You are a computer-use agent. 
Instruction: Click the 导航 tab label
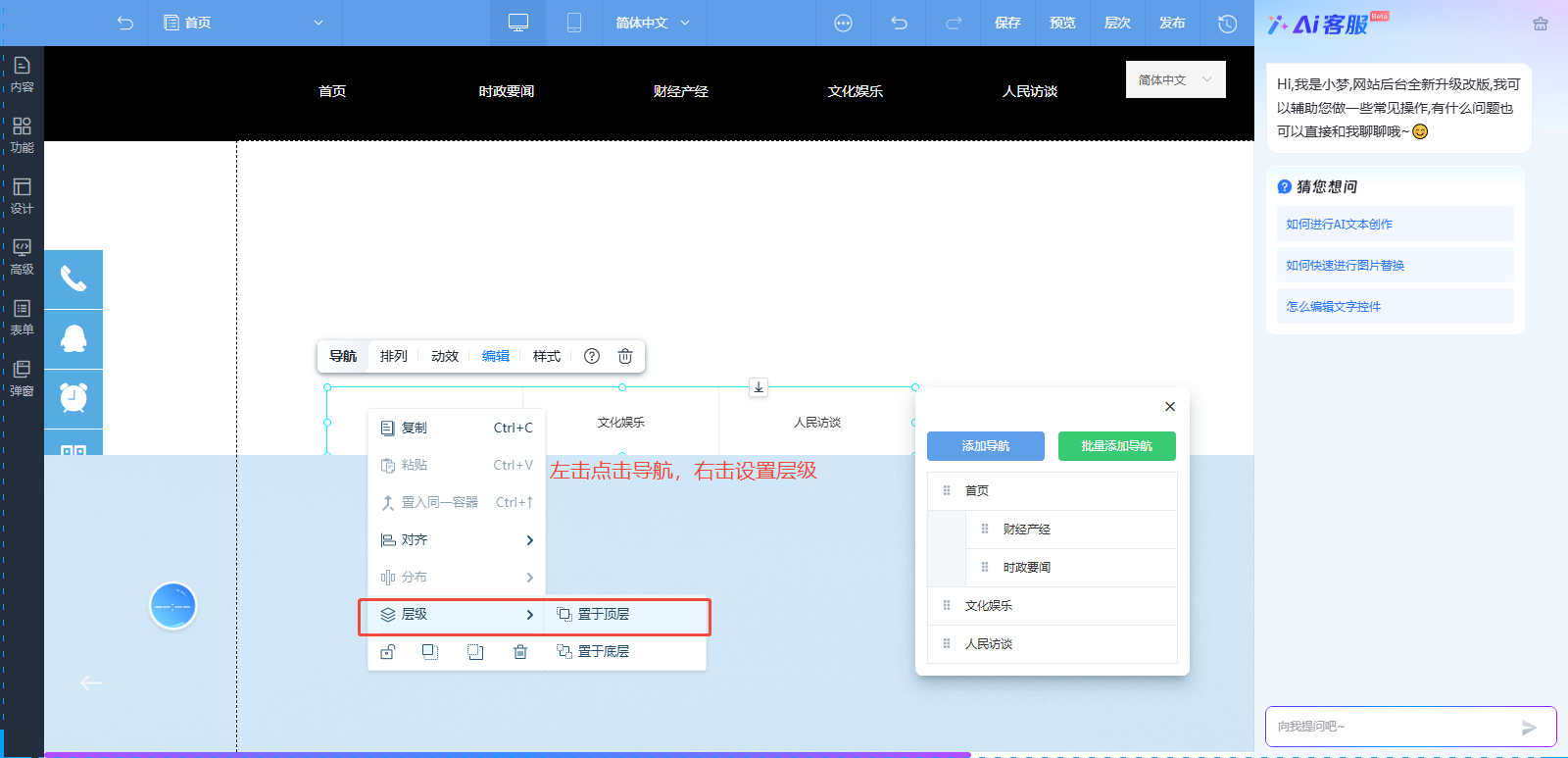coord(343,356)
